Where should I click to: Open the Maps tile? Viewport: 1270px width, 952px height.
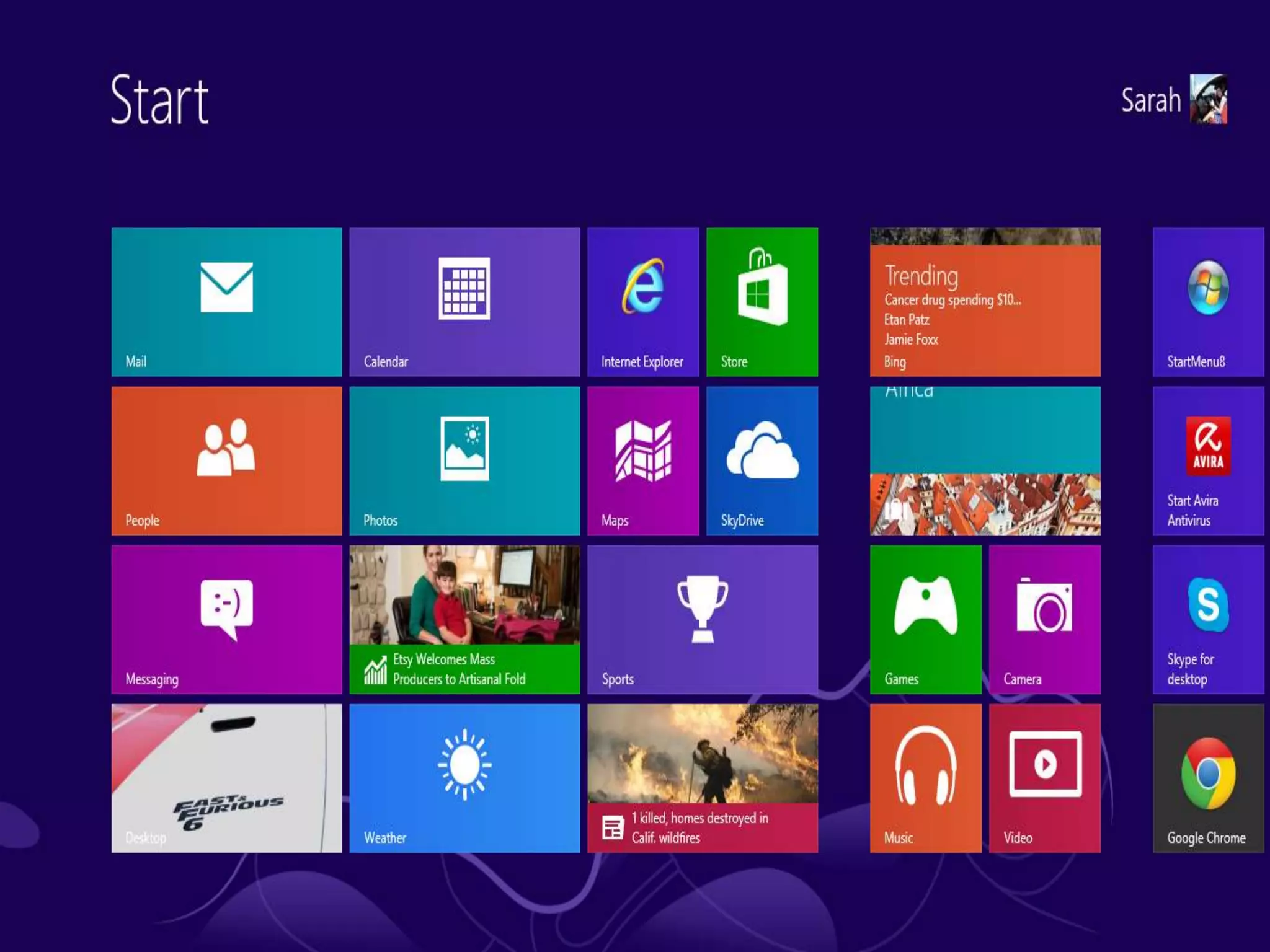pyautogui.click(x=643, y=461)
